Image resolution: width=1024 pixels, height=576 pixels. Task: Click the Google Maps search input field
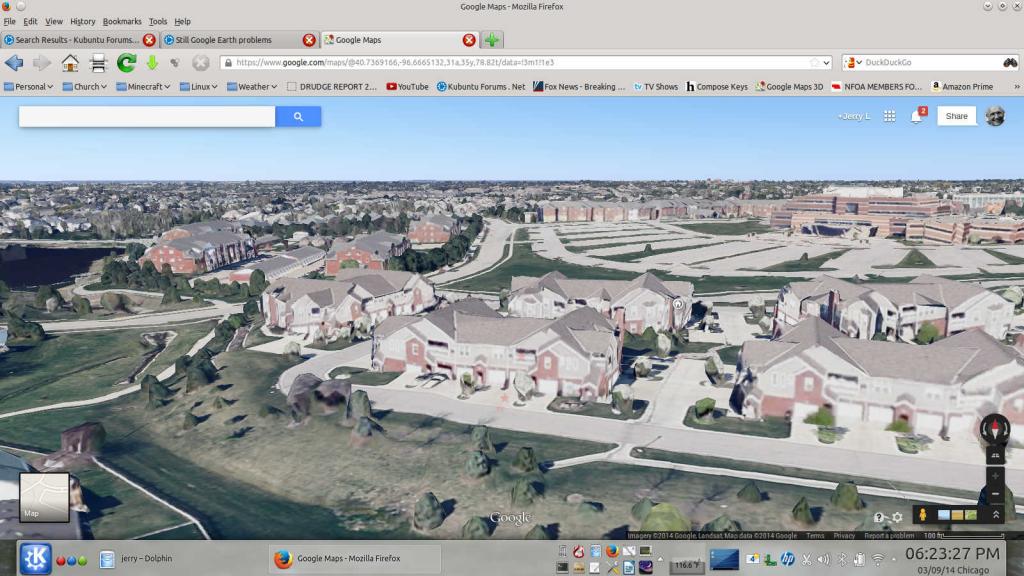147,117
